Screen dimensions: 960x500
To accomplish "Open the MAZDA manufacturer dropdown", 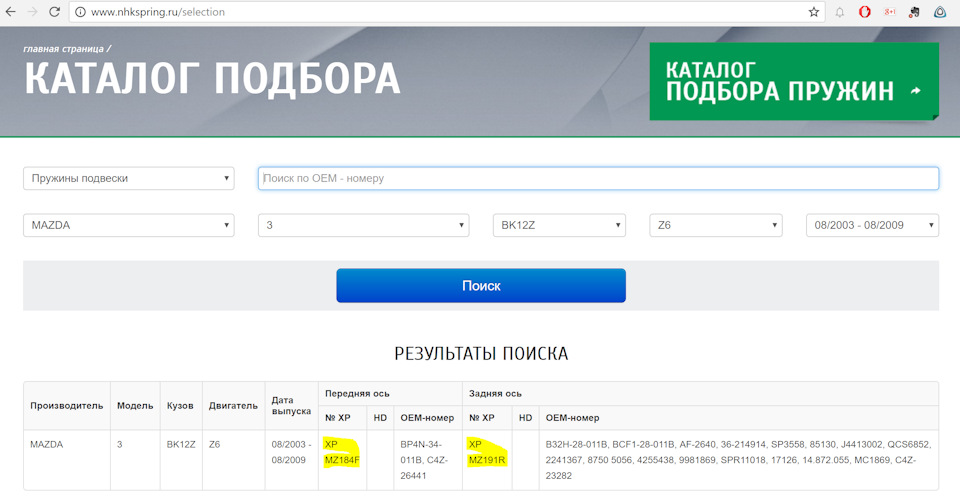I will [129, 225].
